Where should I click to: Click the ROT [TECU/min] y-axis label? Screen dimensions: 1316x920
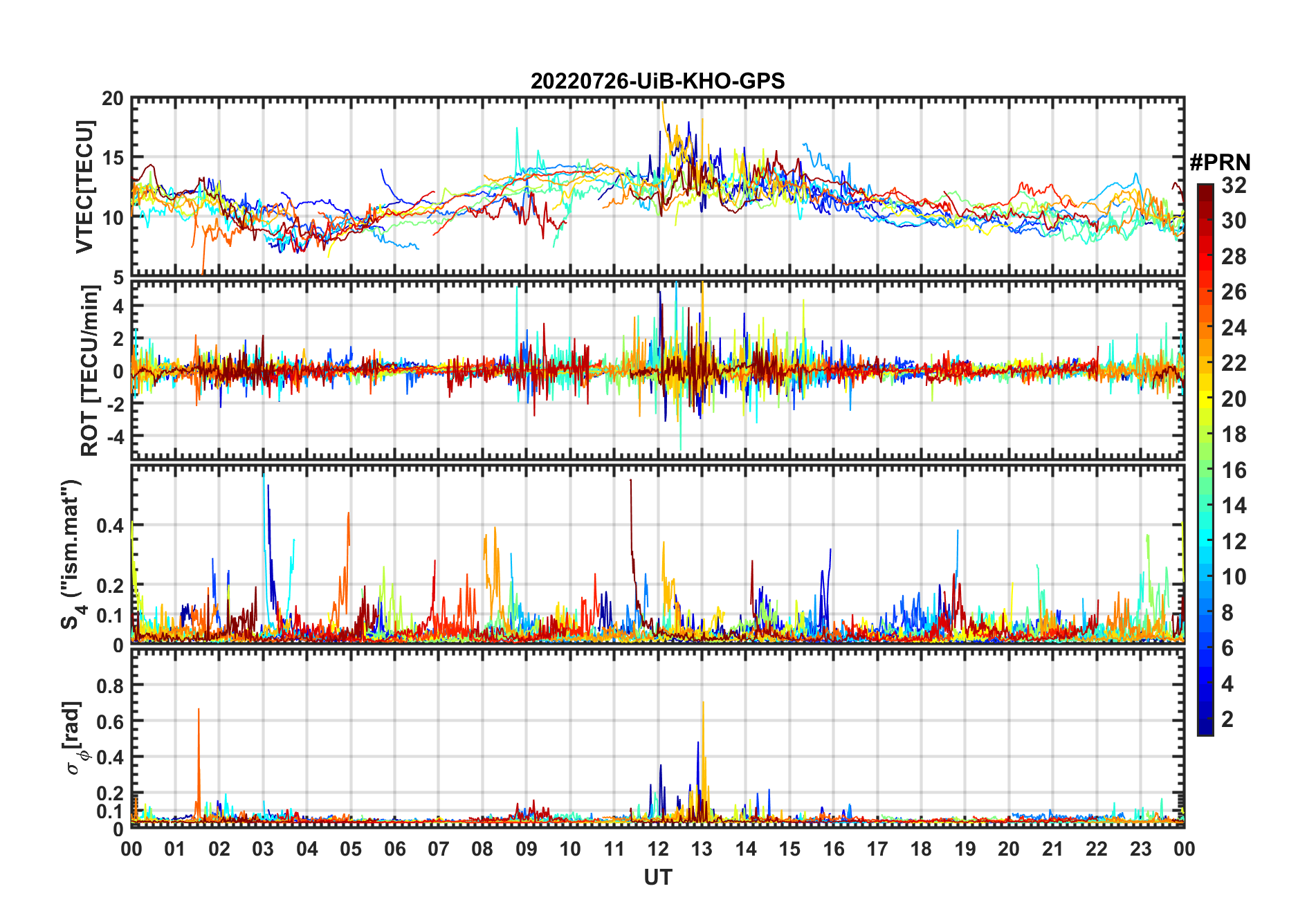pyautogui.click(x=90, y=370)
